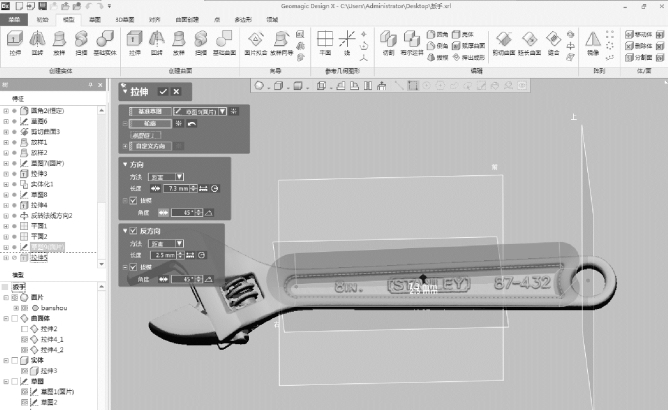The height and width of the screenshot is (410, 668).
Task: Collapse the 方向 section triangle
Action: coord(125,165)
